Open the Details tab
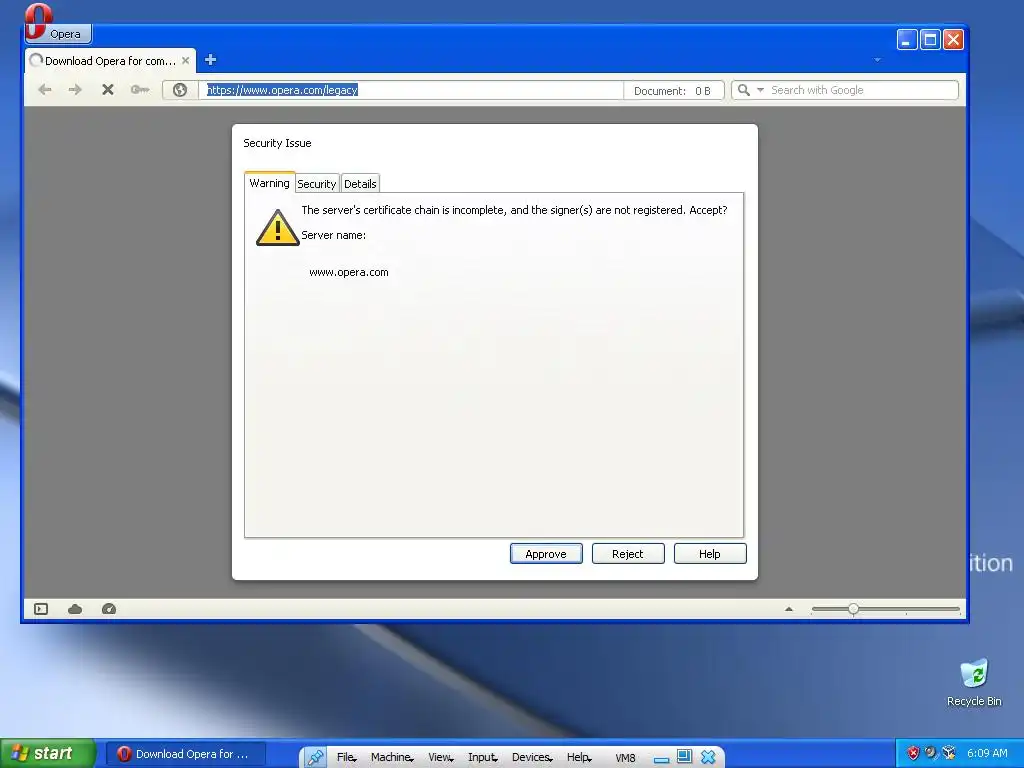This screenshot has width=1024, height=768. pos(360,184)
